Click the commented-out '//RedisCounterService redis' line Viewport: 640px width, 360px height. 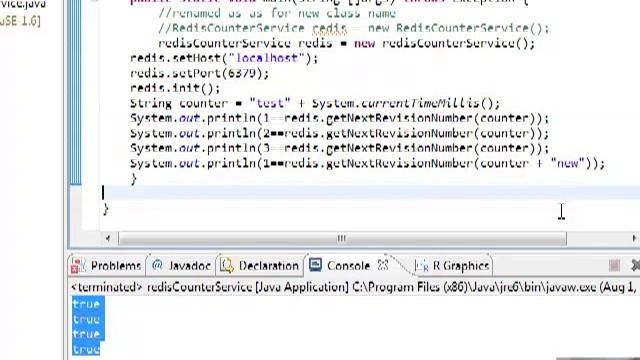click(353, 28)
